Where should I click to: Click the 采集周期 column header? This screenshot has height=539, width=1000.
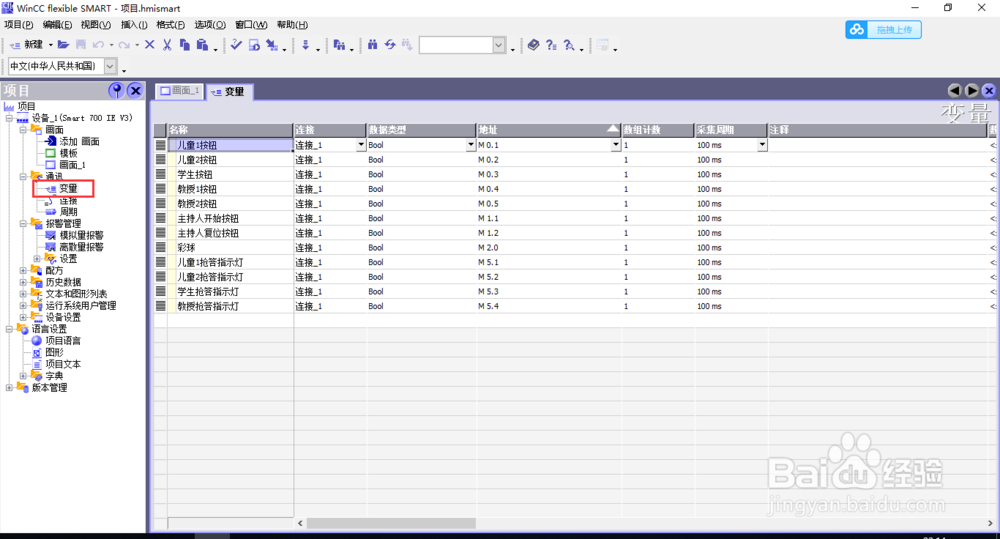point(730,129)
